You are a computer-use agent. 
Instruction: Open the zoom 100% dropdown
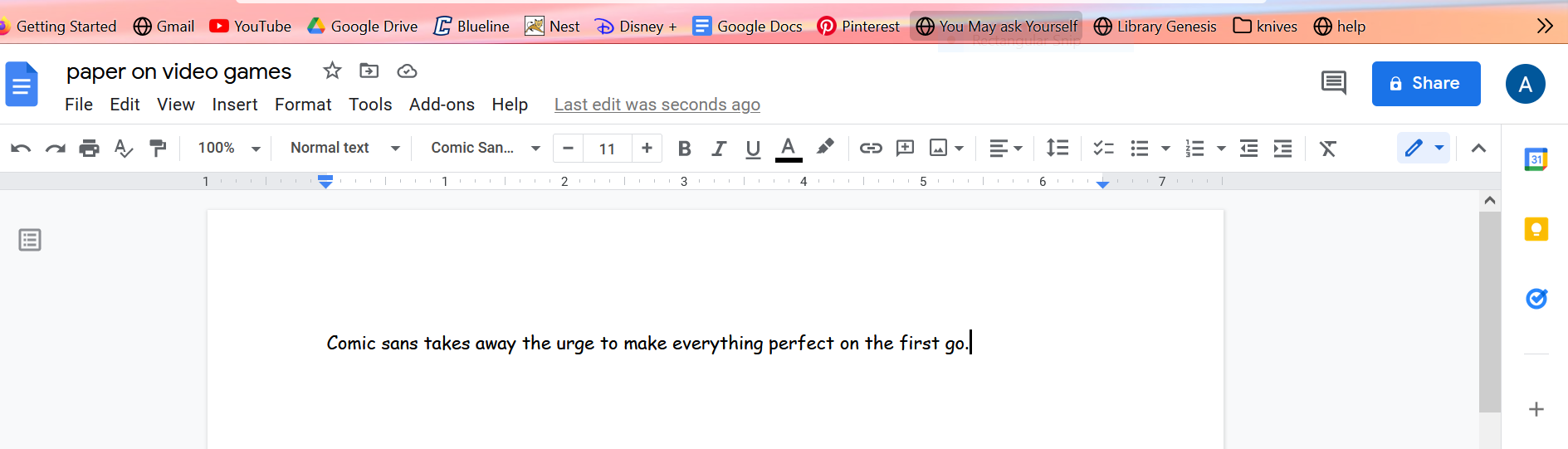pyautogui.click(x=229, y=148)
